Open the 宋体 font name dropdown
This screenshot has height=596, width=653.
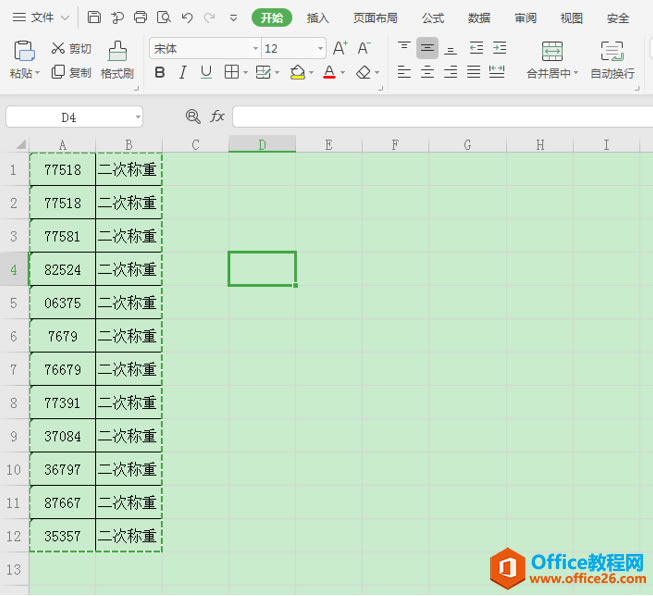(255, 49)
